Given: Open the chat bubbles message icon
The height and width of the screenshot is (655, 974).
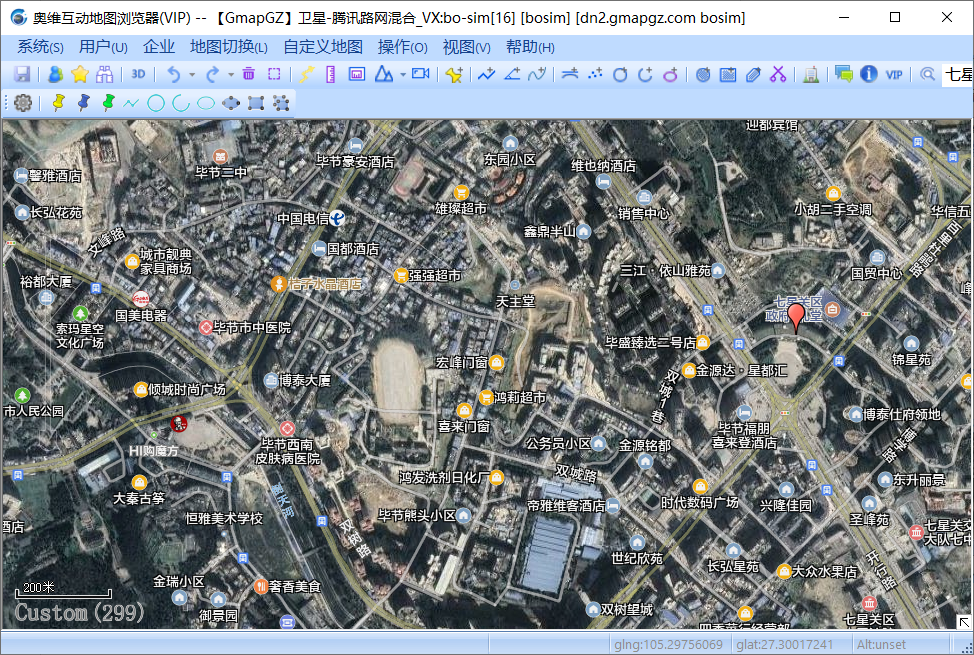Looking at the screenshot, I should (844, 75).
